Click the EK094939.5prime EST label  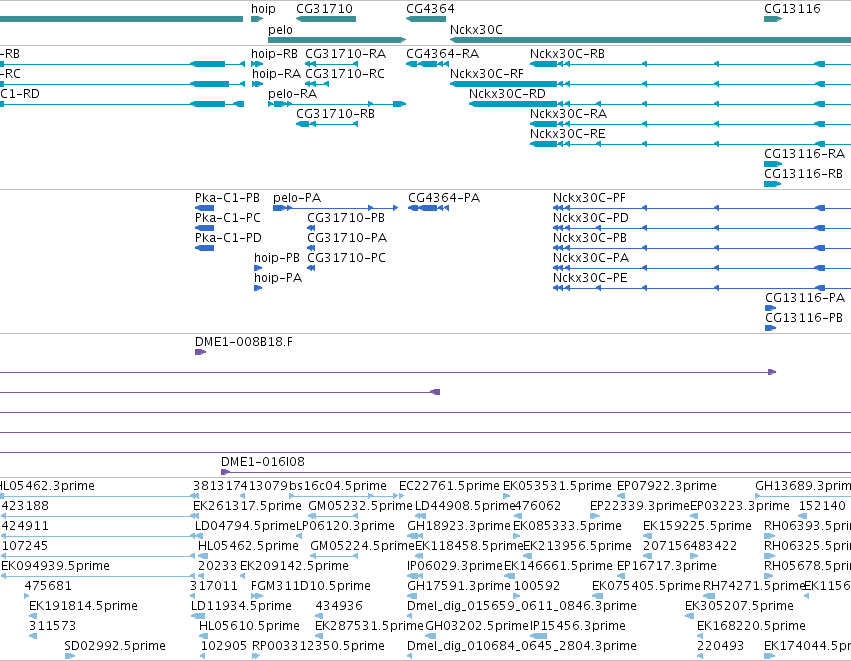55,567
